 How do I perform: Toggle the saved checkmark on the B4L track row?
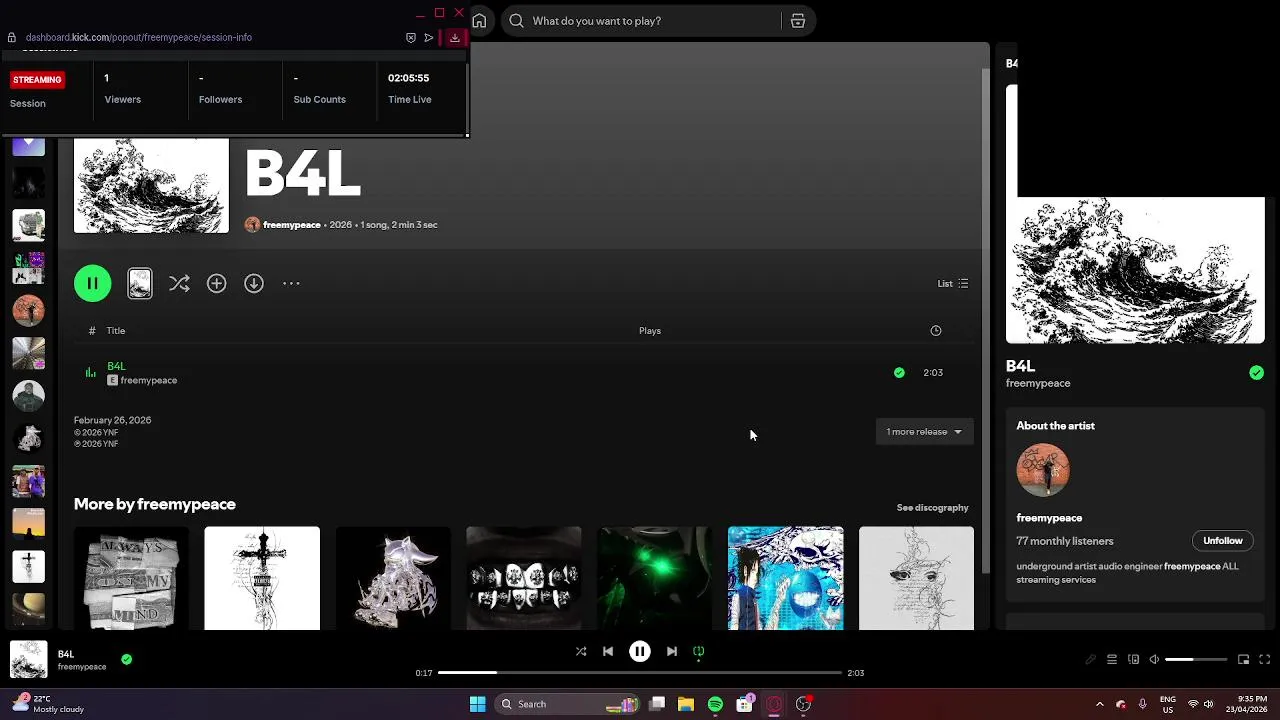click(x=899, y=373)
